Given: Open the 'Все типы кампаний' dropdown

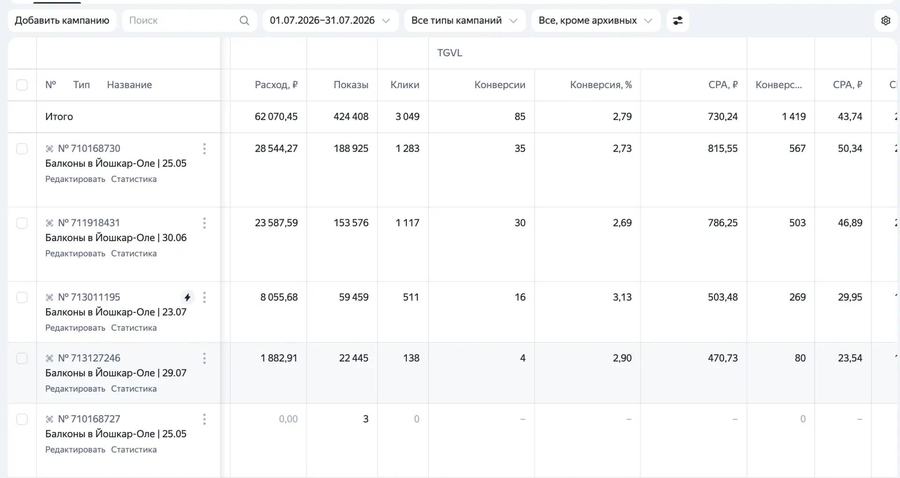Looking at the screenshot, I should pos(464,21).
